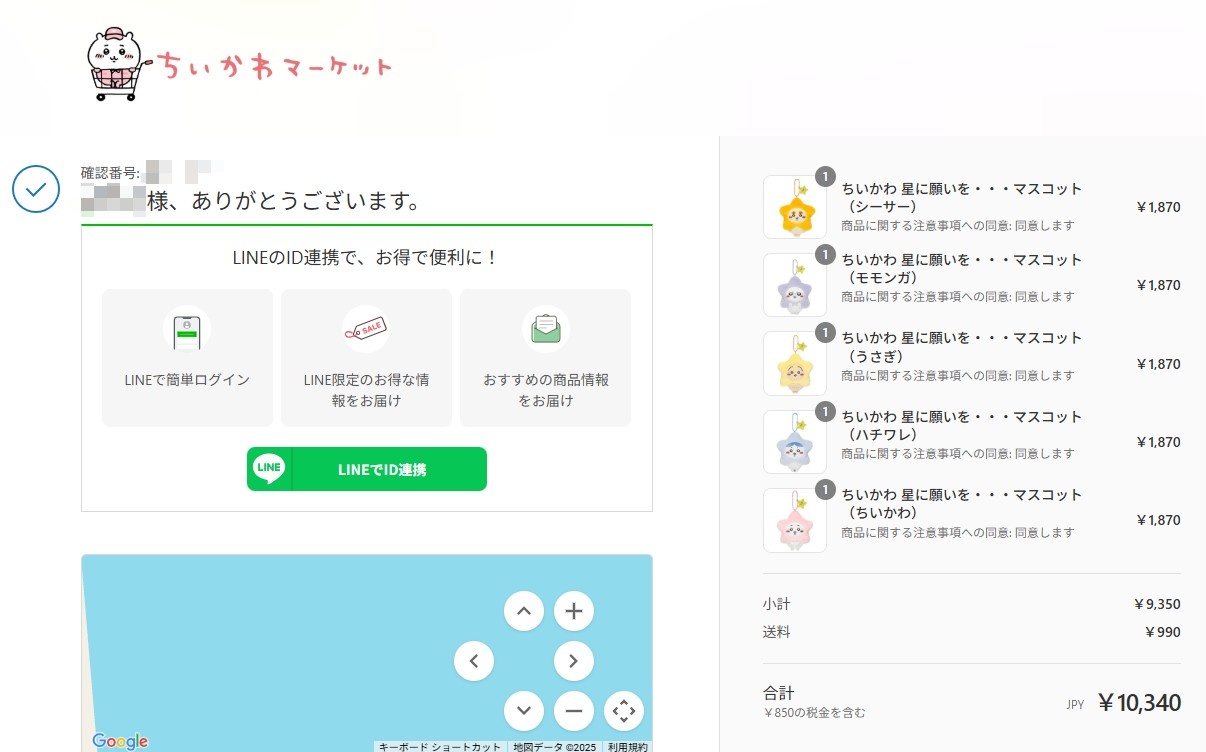Click the LINE限定のお得な情報をお届け card text
This screenshot has height=752, width=1206.
[x=366, y=390]
